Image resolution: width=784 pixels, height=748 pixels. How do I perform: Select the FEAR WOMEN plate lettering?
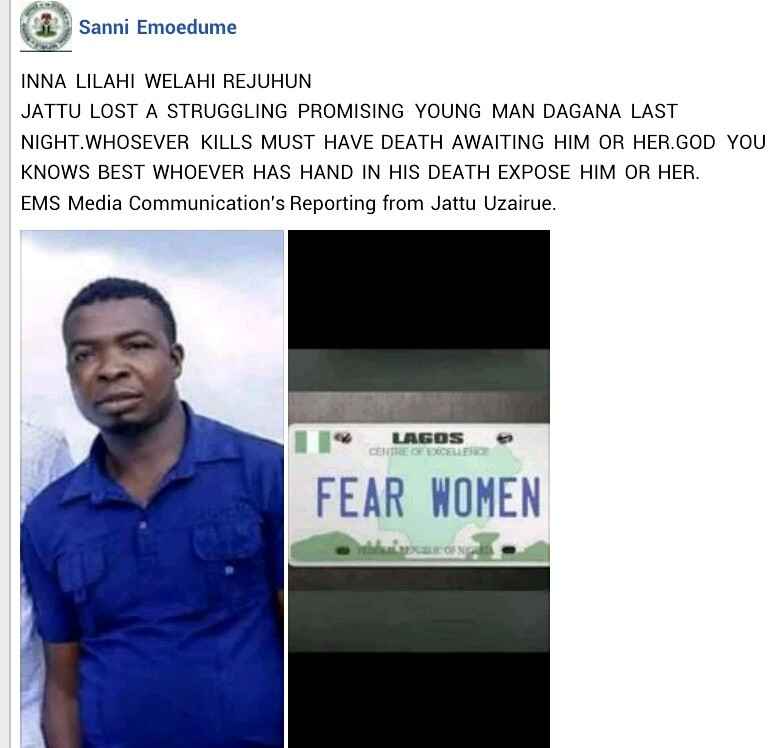[428, 497]
